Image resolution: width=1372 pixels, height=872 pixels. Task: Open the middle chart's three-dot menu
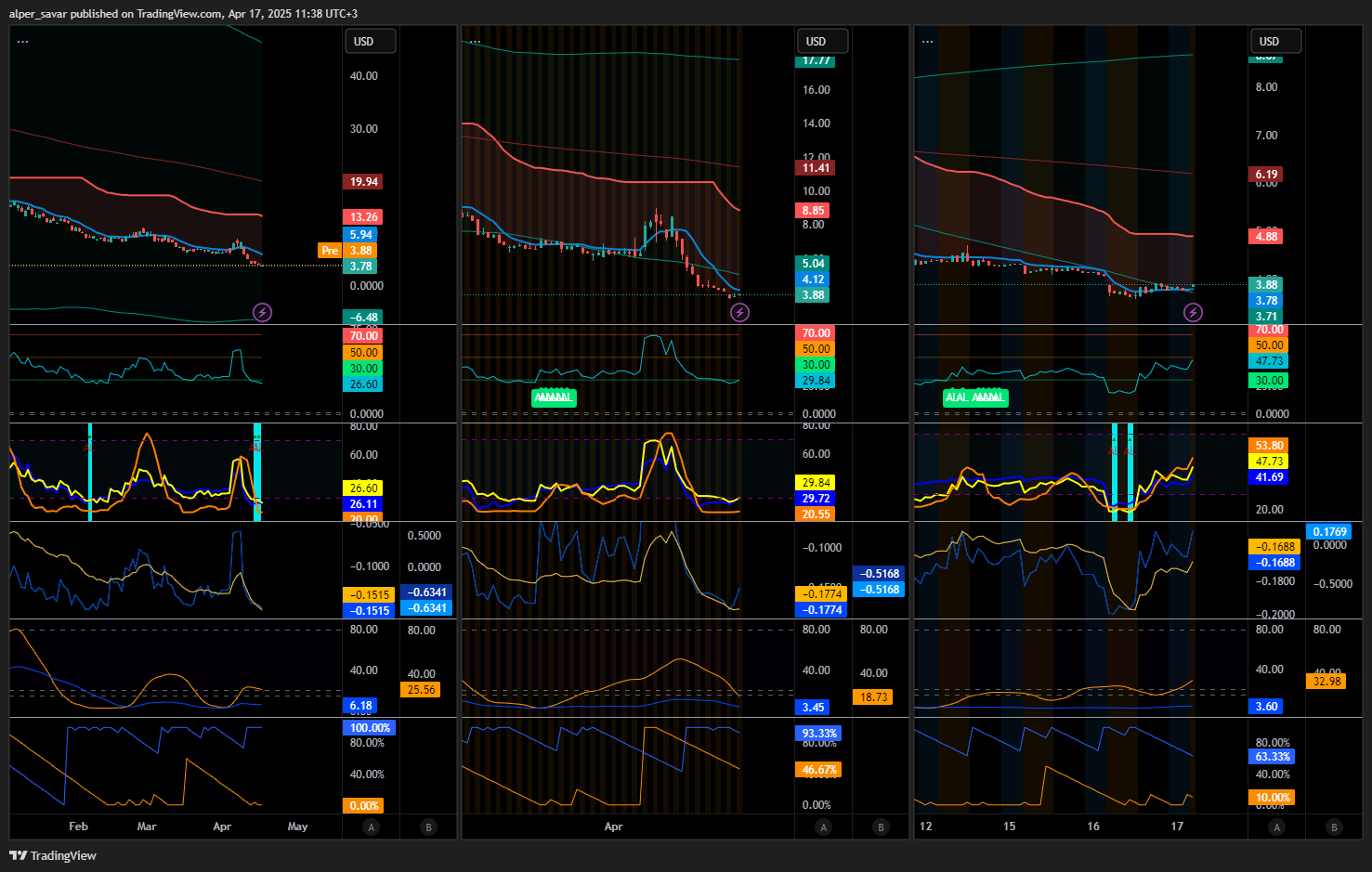[x=475, y=42]
